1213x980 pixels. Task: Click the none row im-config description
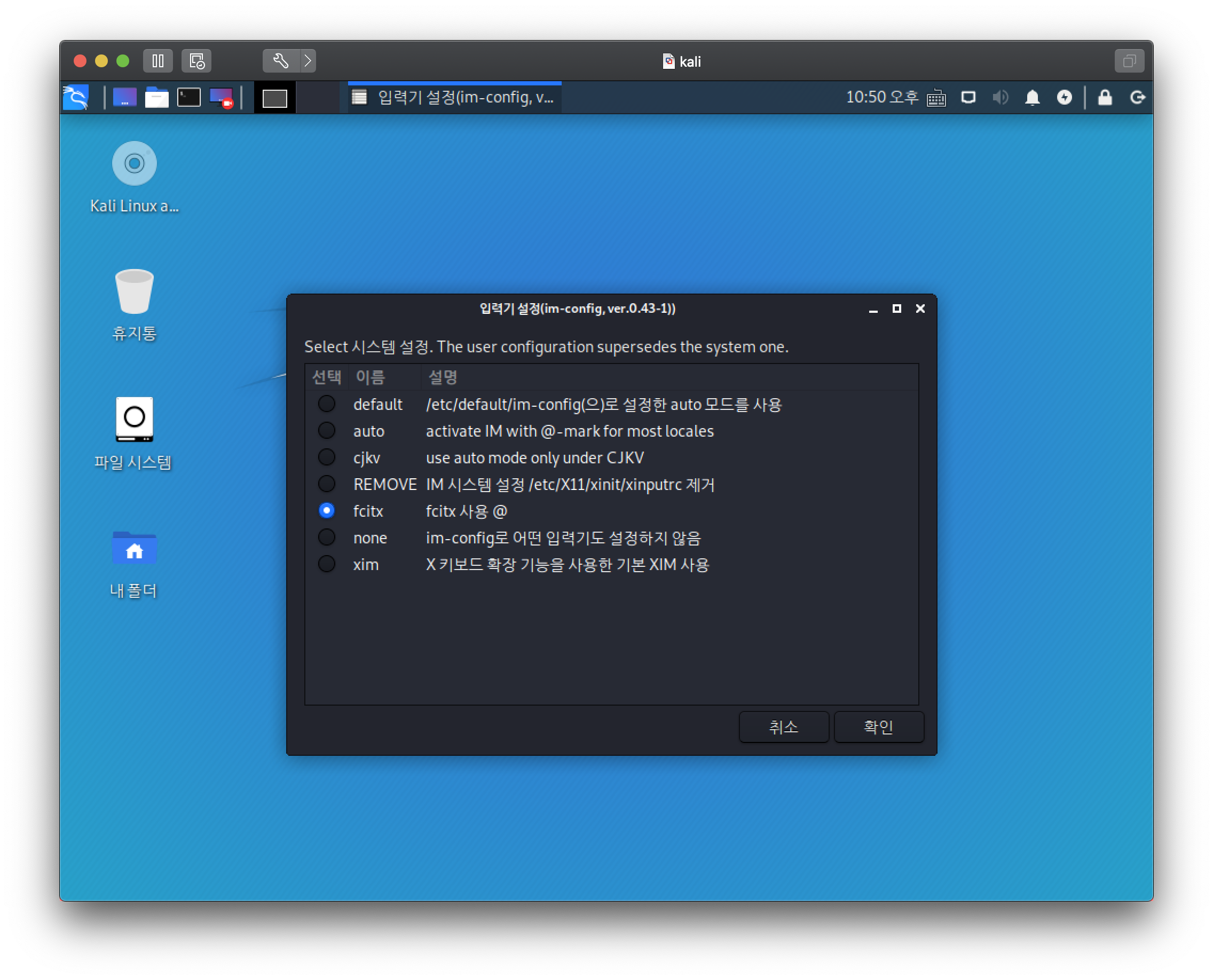click(563, 538)
